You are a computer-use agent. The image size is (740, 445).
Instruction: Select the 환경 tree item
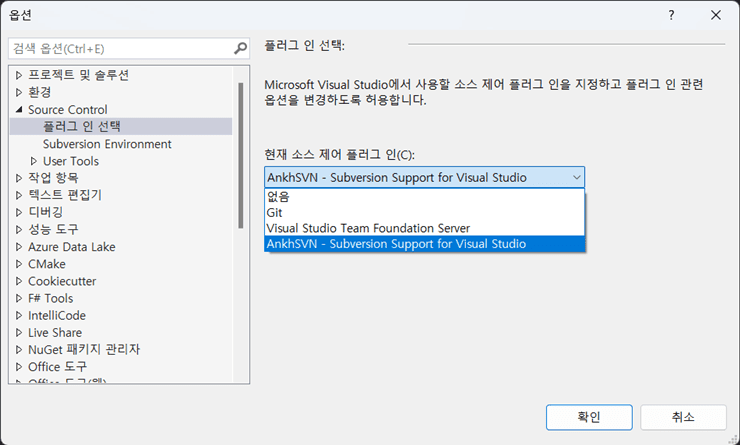click(39, 92)
